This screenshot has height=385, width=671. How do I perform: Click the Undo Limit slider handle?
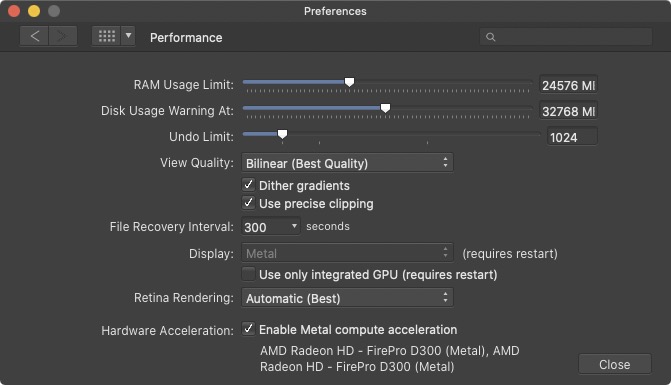[x=282, y=134]
